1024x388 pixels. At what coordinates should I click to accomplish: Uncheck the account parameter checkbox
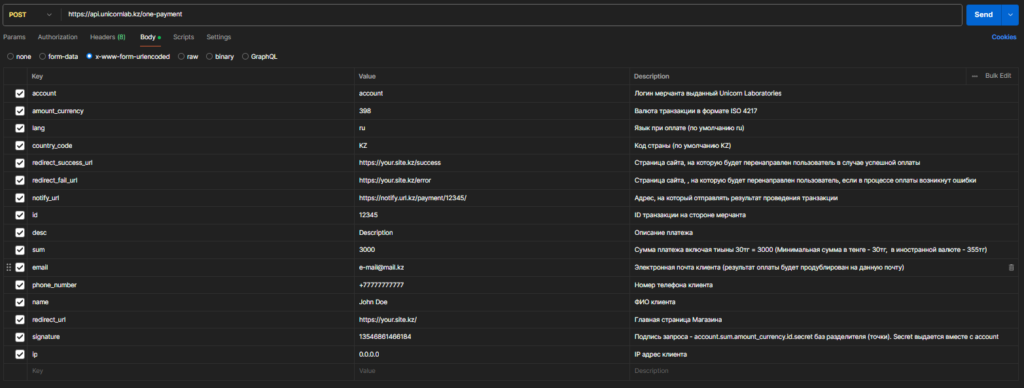pyautogui.click(x=20, y=93)
